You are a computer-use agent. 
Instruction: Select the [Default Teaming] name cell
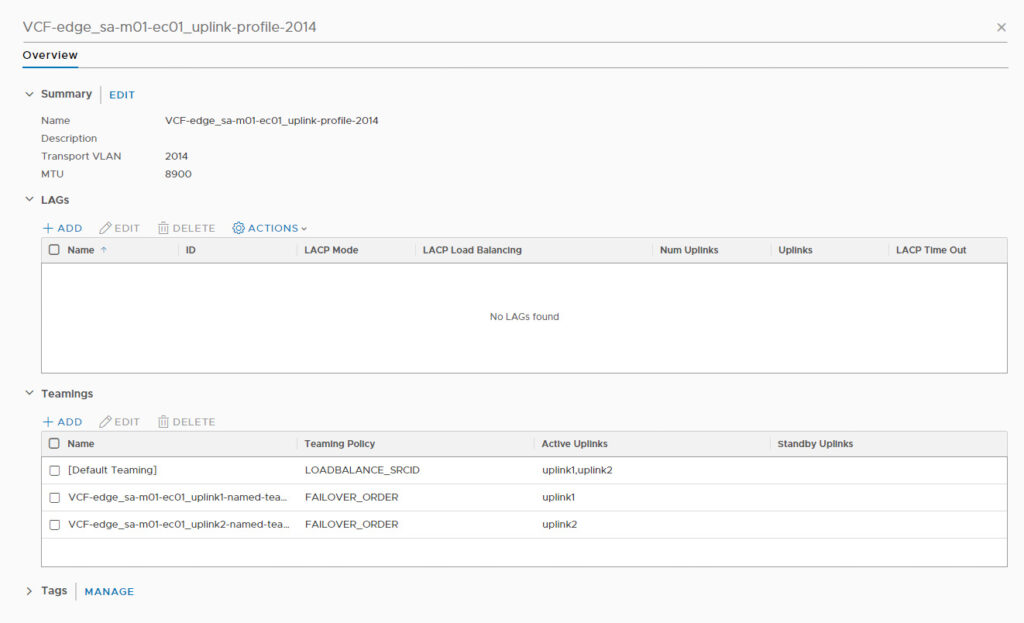point(112,470)
